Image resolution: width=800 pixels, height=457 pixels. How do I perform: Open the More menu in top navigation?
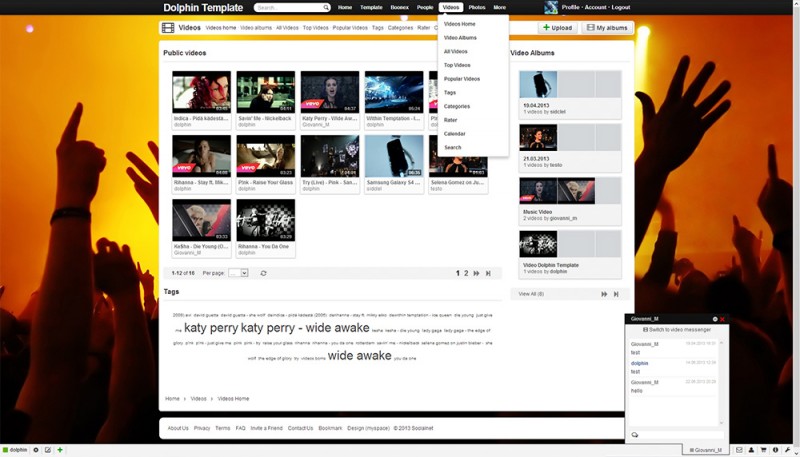coord(499,8)
